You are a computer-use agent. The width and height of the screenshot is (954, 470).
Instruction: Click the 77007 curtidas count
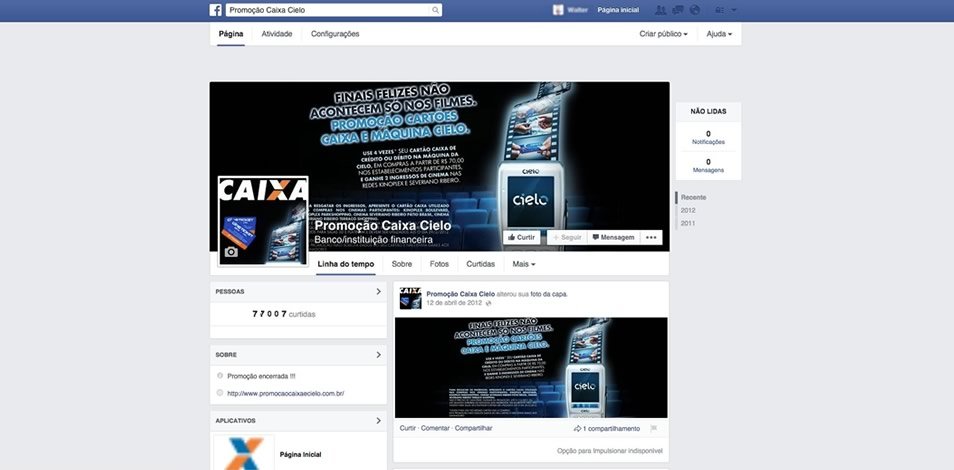(x=284, y=314)
